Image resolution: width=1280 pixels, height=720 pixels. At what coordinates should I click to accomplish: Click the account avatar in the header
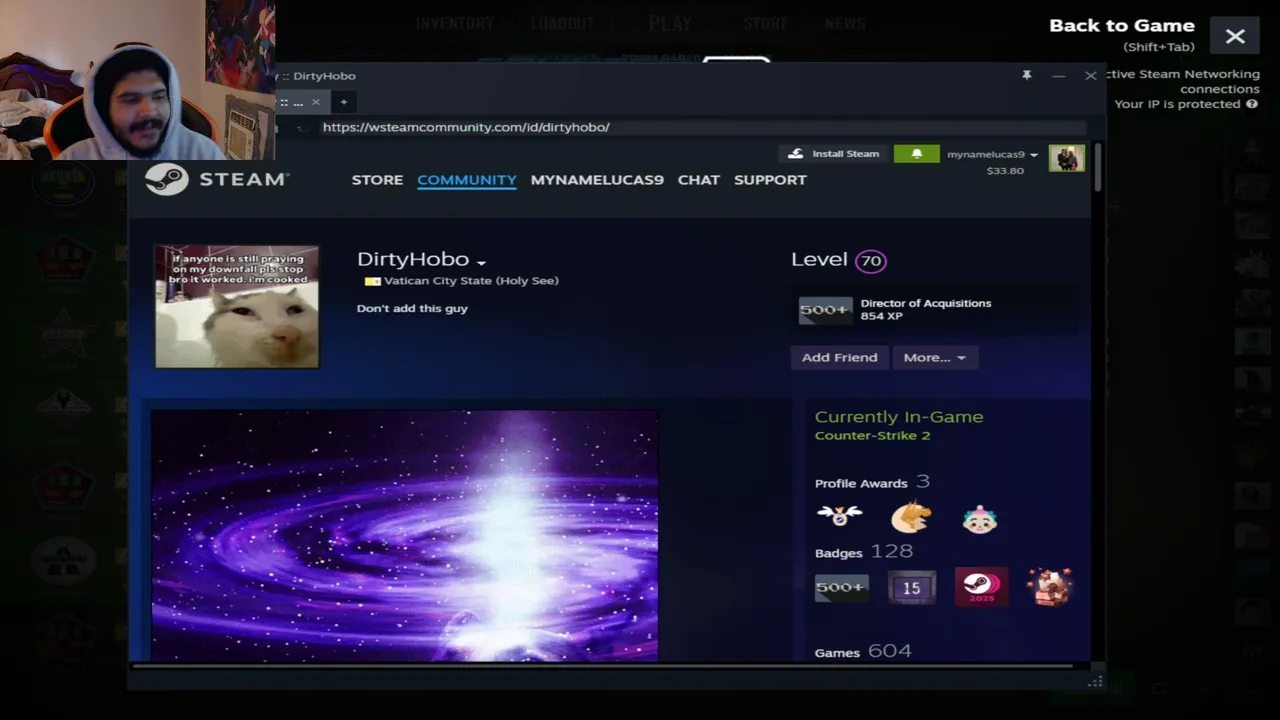[1066, 158]
